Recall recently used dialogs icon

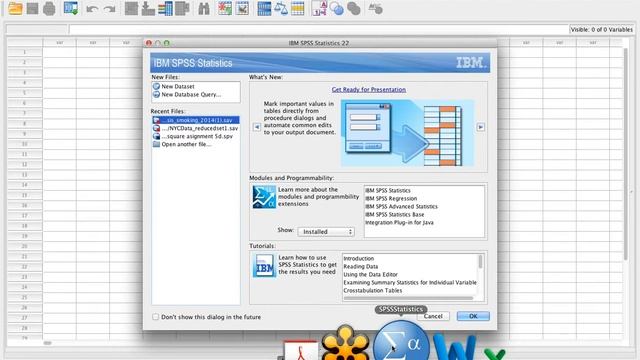point(71,9)
